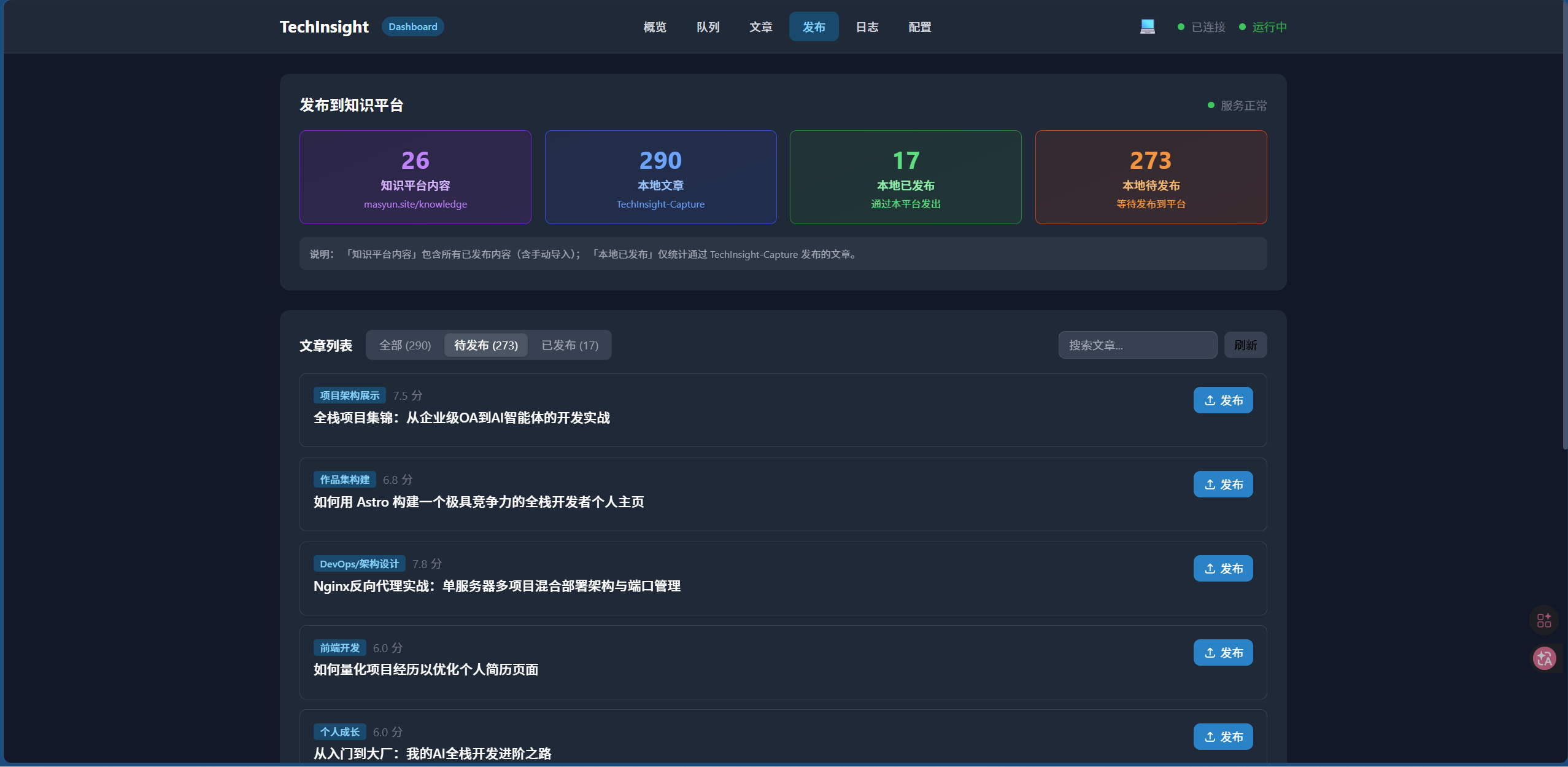The height and width of the screenshot is (767, 1568).
Task: Select the 待发布 (273) filter tab
Action: (x=486, y=345)
